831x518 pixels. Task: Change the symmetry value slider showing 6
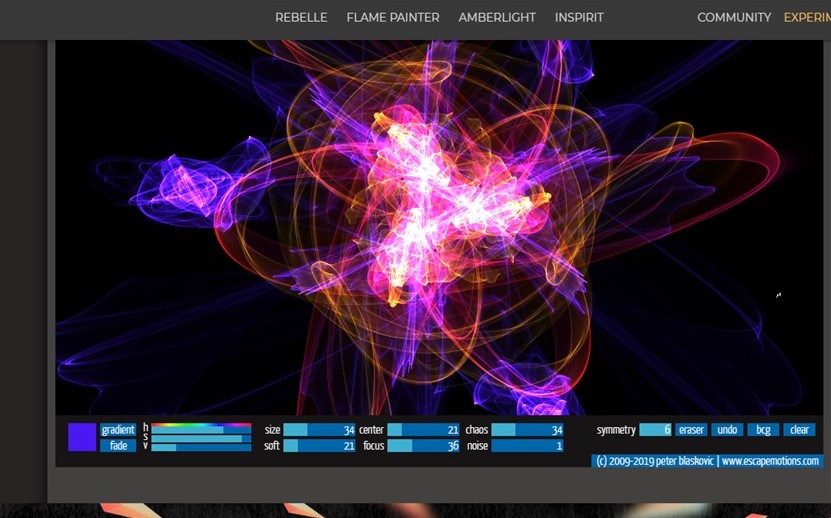(x=656, y=430)
